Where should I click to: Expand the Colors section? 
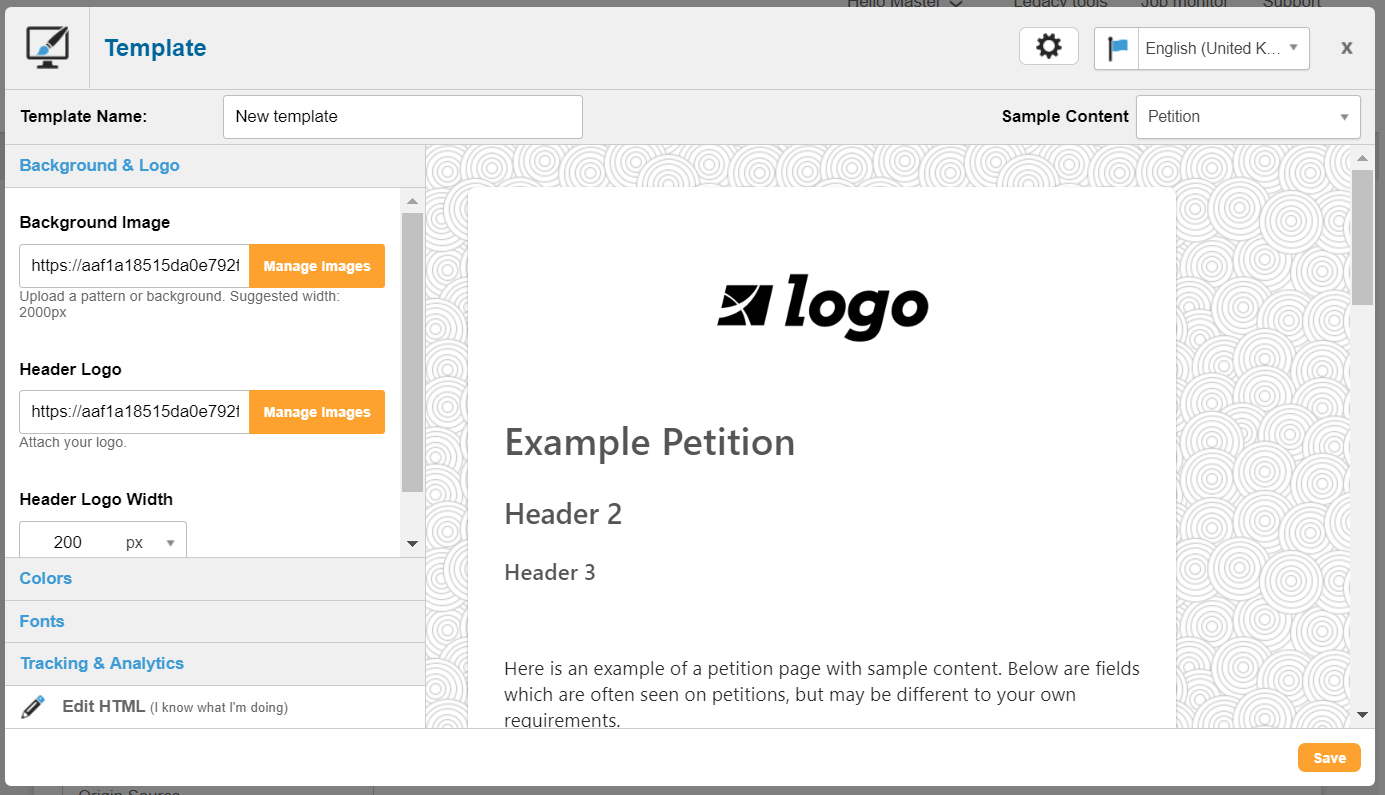45,578
